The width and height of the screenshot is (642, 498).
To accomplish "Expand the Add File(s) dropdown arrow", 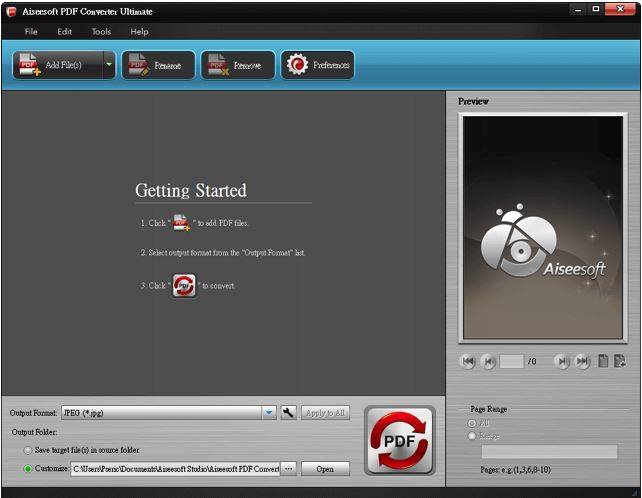I will click(109, 65).
